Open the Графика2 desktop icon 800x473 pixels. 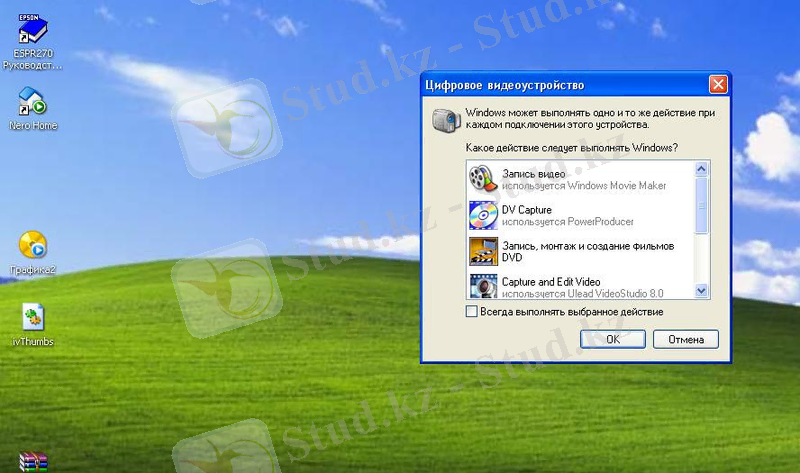click(x=33, y=253)
